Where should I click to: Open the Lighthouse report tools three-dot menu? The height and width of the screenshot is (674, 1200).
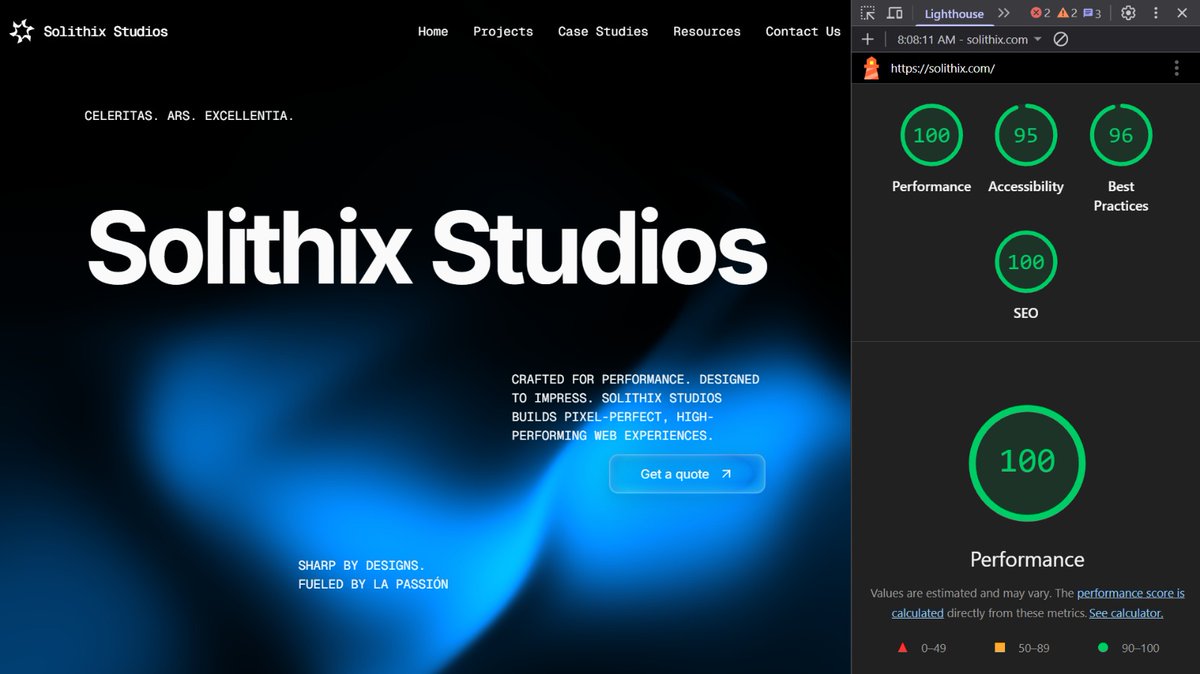click(x=1176, y=68)
